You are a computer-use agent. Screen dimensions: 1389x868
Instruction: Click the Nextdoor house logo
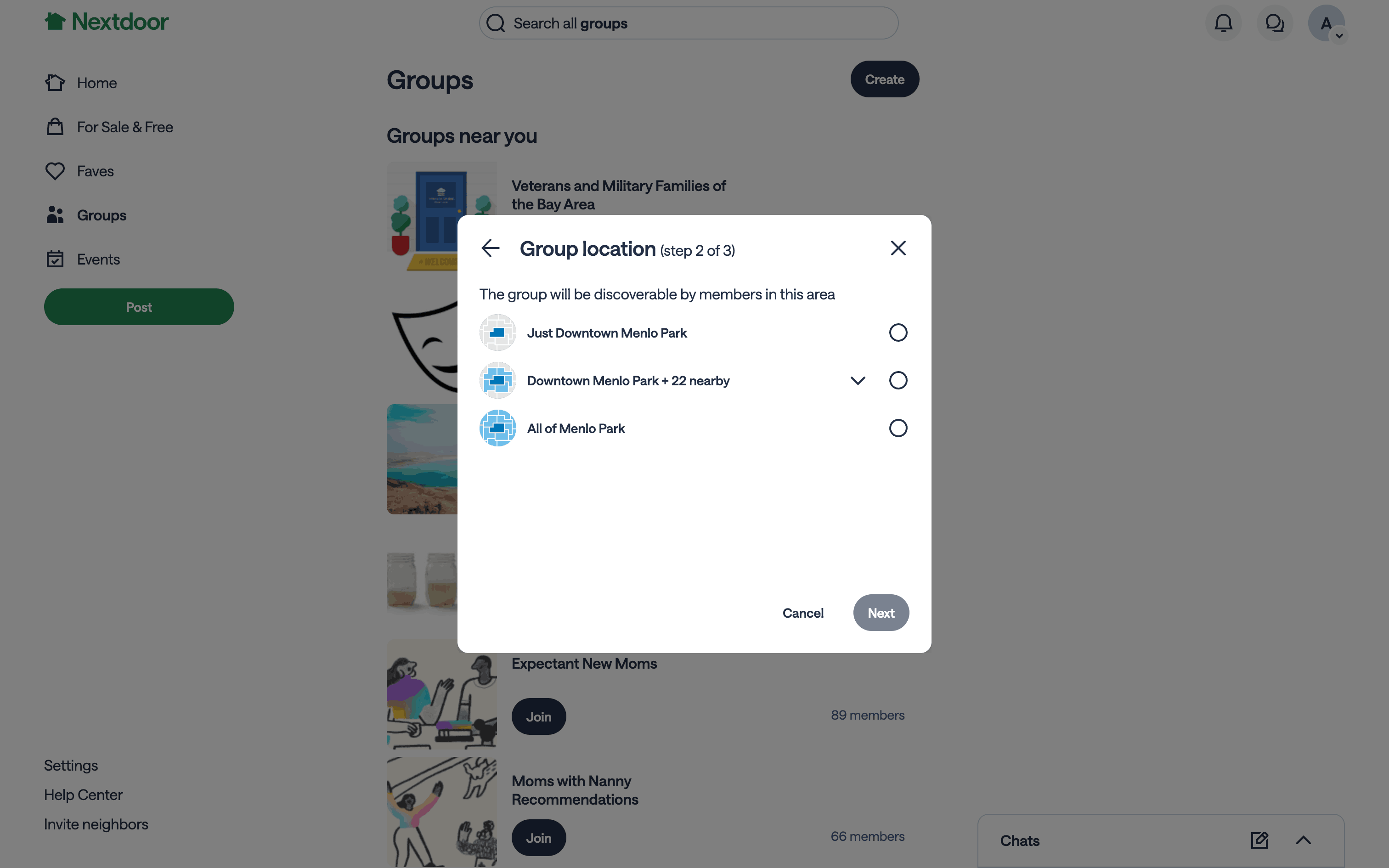click(x=55, y=22)
